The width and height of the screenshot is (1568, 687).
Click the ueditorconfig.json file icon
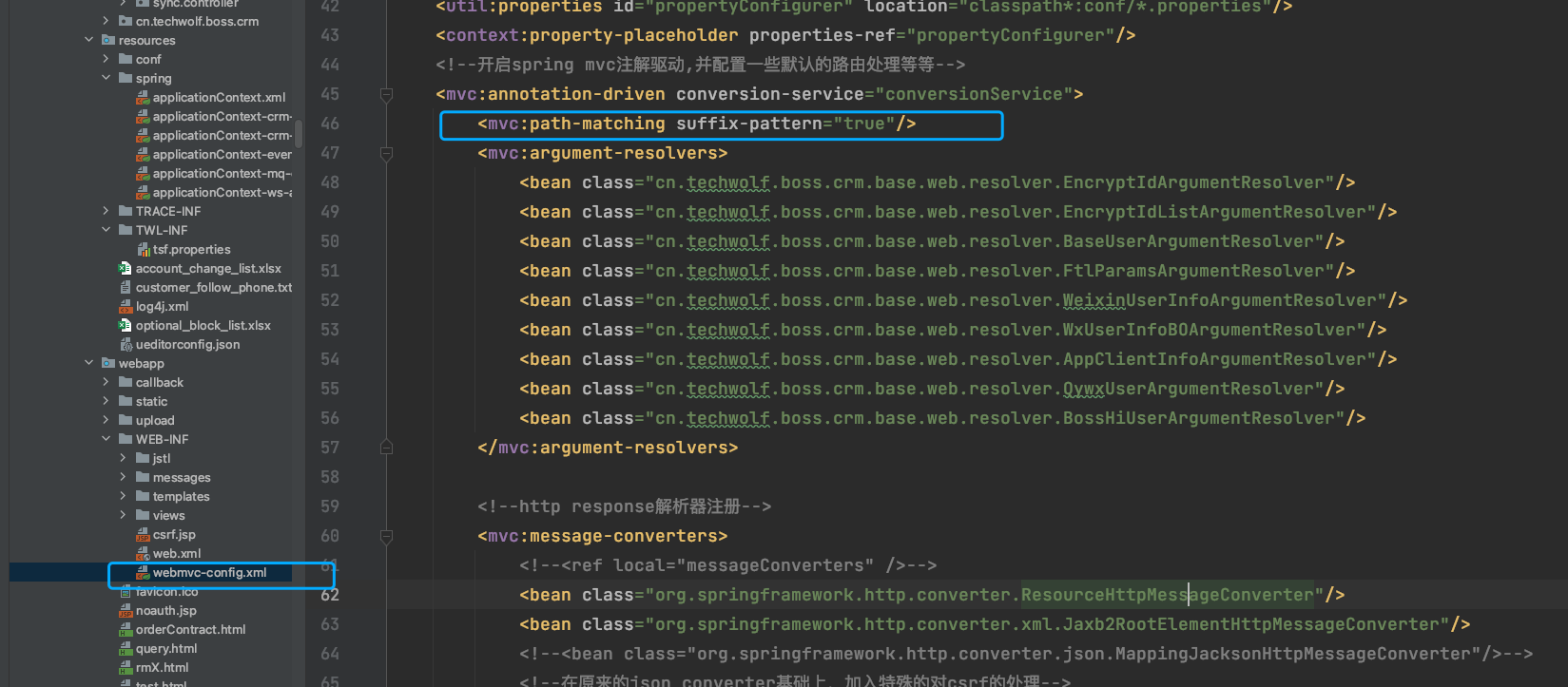(x=126, y=345)
